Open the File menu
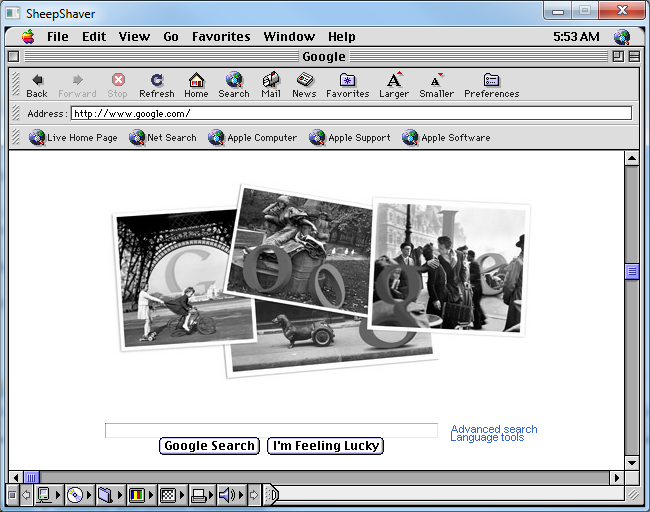 58,37
